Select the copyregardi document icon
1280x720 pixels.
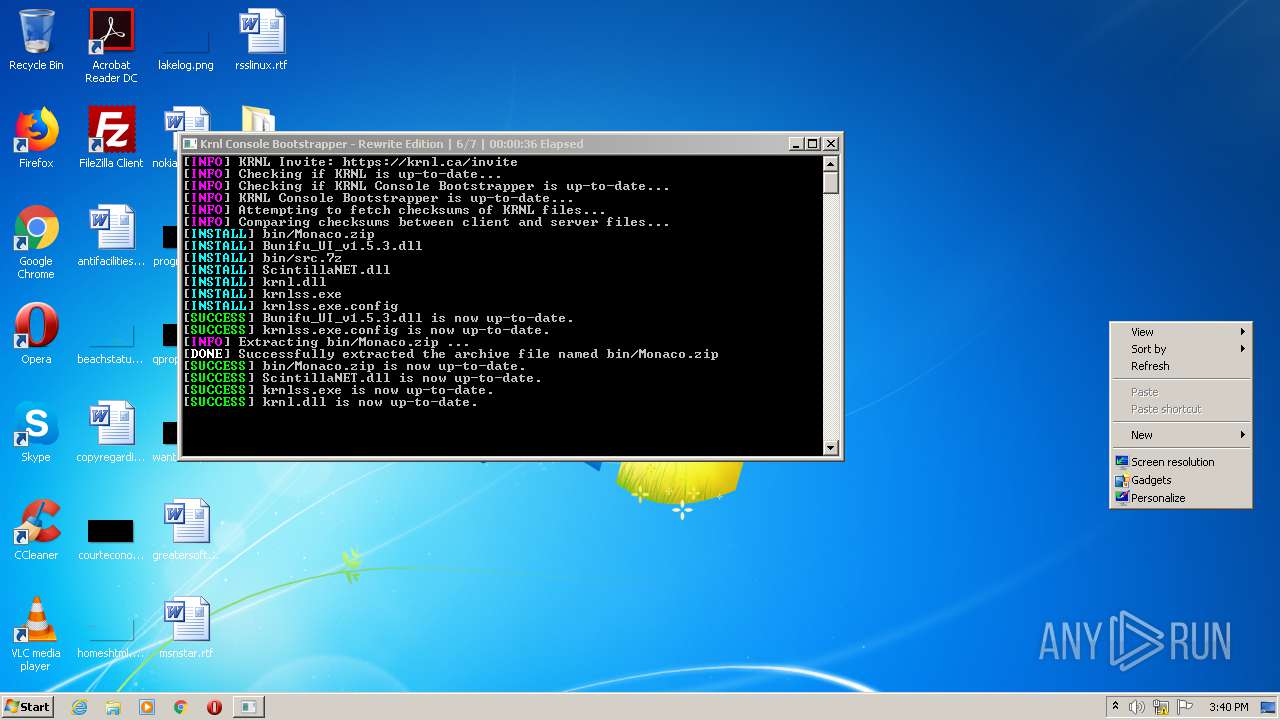click(111, 432)
